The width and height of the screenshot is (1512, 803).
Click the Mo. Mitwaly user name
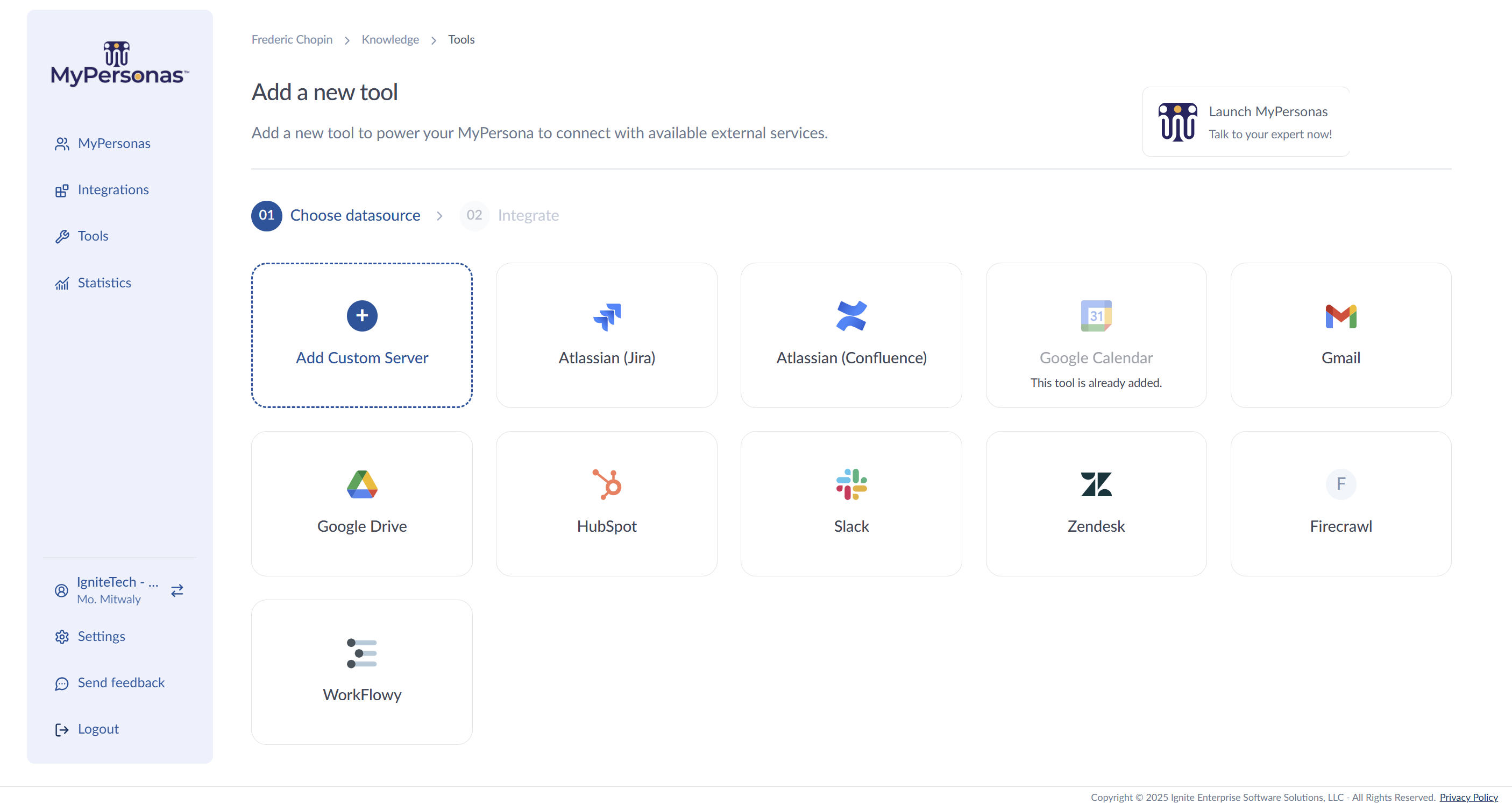109,600
